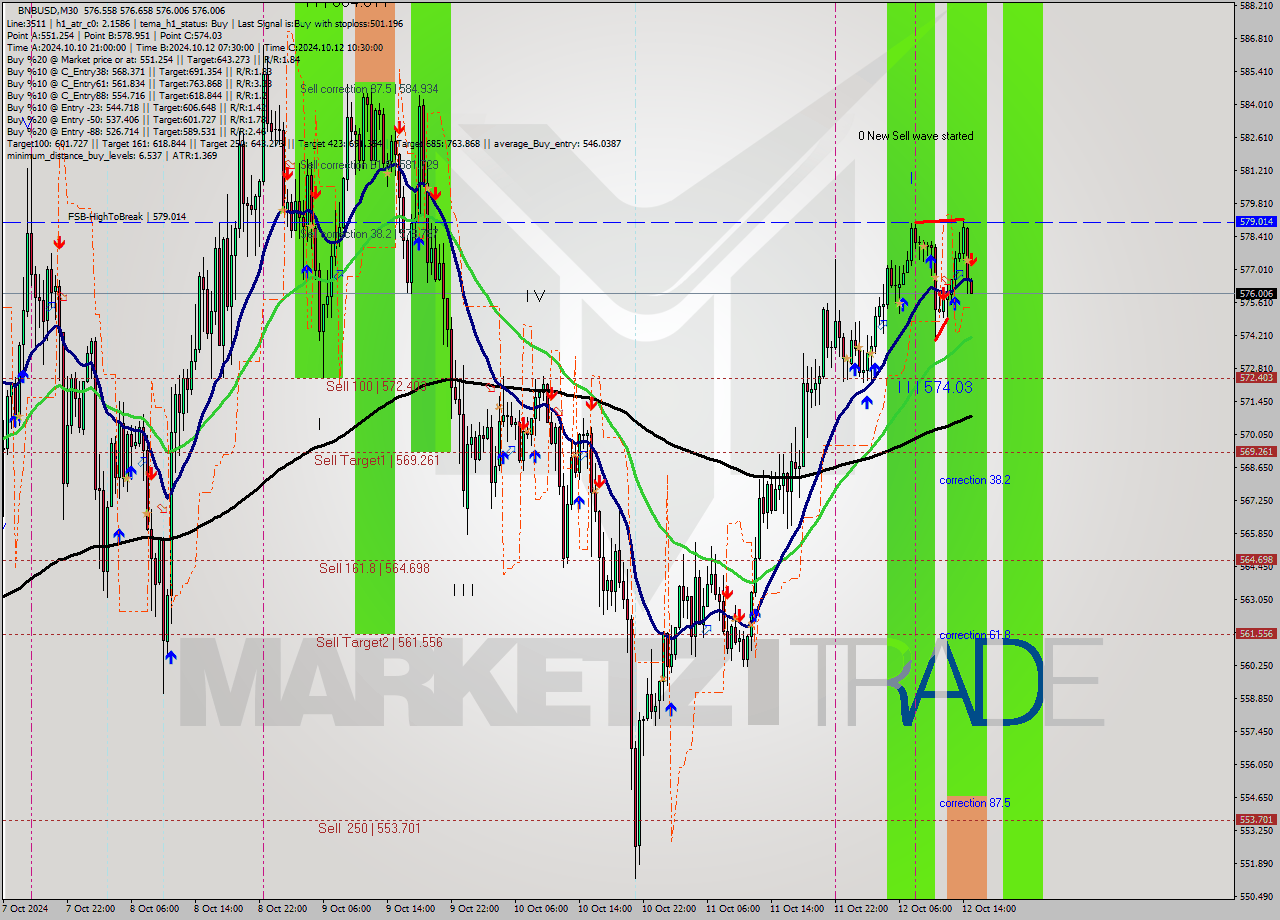The image size is (1280, 920).
Task: Click the 'I V' wave label
Action: point(536,295)
